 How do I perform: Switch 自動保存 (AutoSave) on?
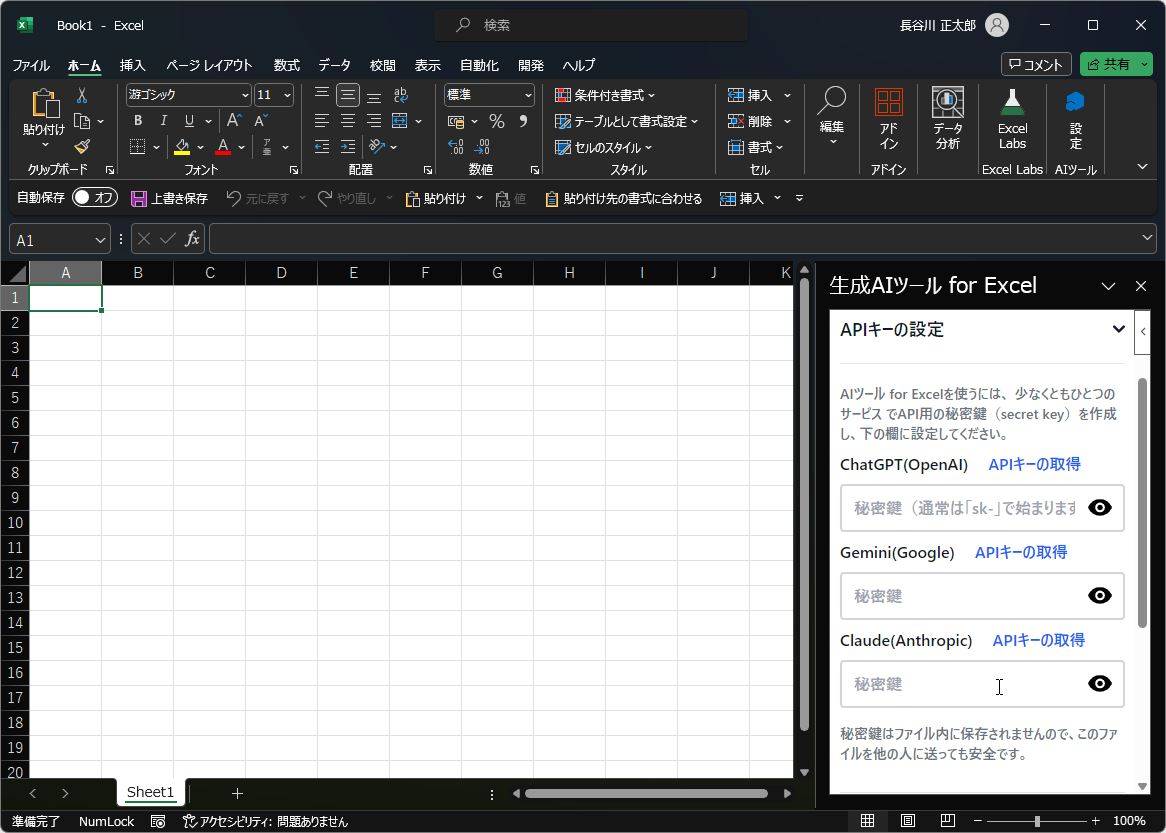pyautogui.click(x=94, y=197)
